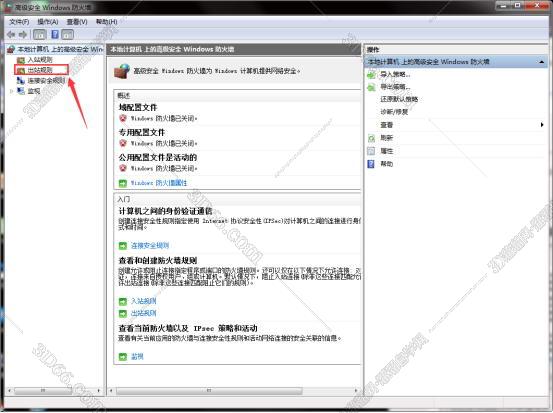Click 刷新 in the actions pane
Image resolution: width=553 pixels, height=413 pixels.
[387, 138]
